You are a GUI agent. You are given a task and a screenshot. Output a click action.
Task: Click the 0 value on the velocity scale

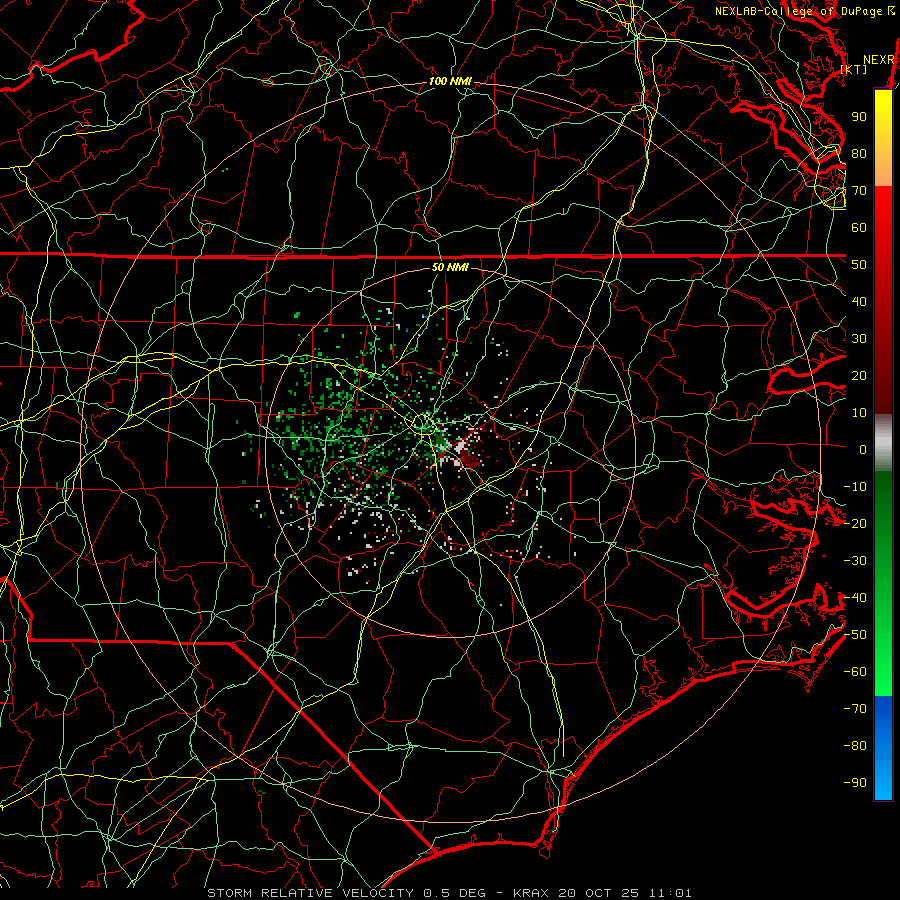(x=863, y=450)
